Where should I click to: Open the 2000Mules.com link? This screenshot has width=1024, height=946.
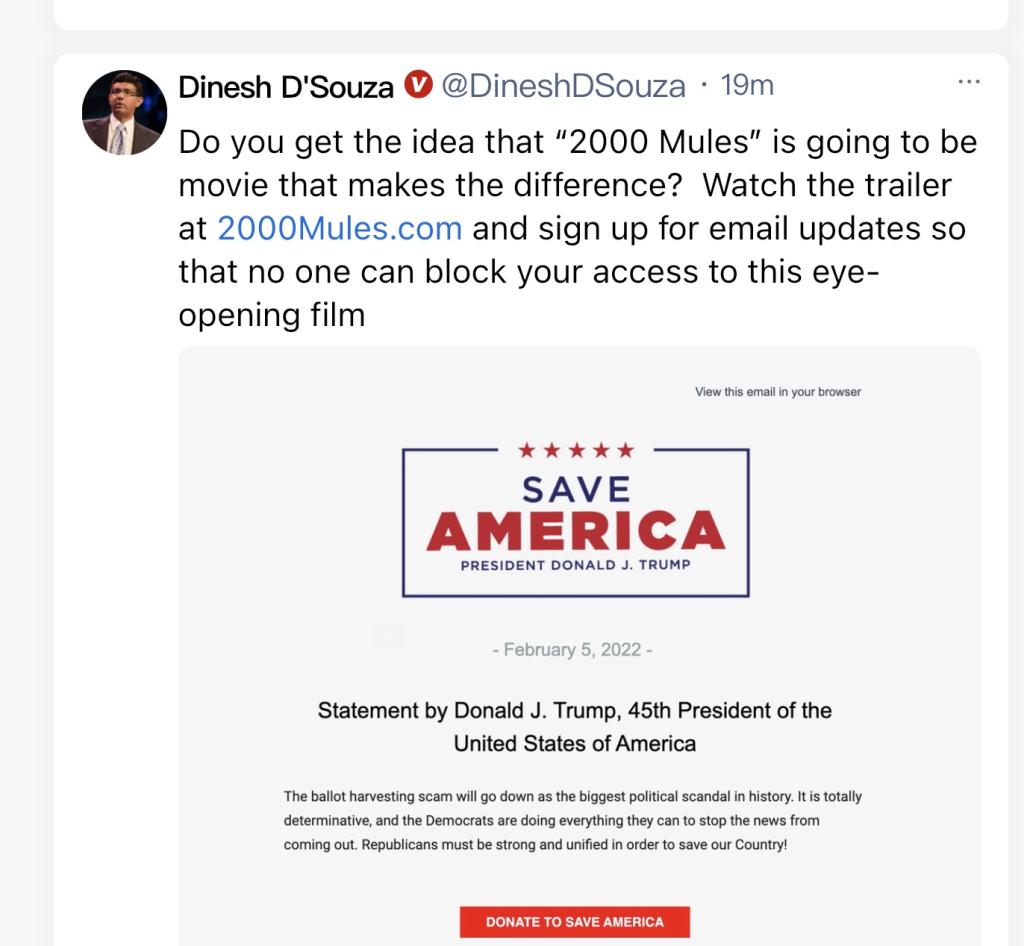pos(339,228)
